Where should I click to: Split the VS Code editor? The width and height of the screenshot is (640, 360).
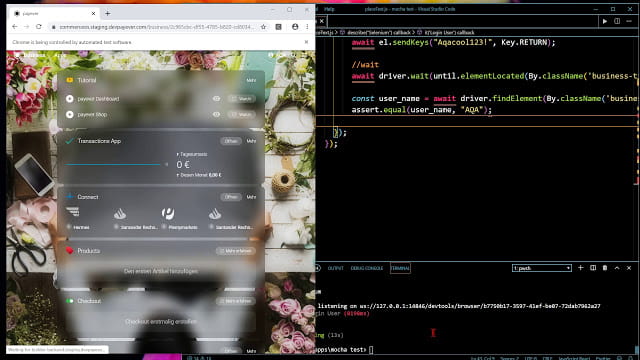[x=617, y=21]
